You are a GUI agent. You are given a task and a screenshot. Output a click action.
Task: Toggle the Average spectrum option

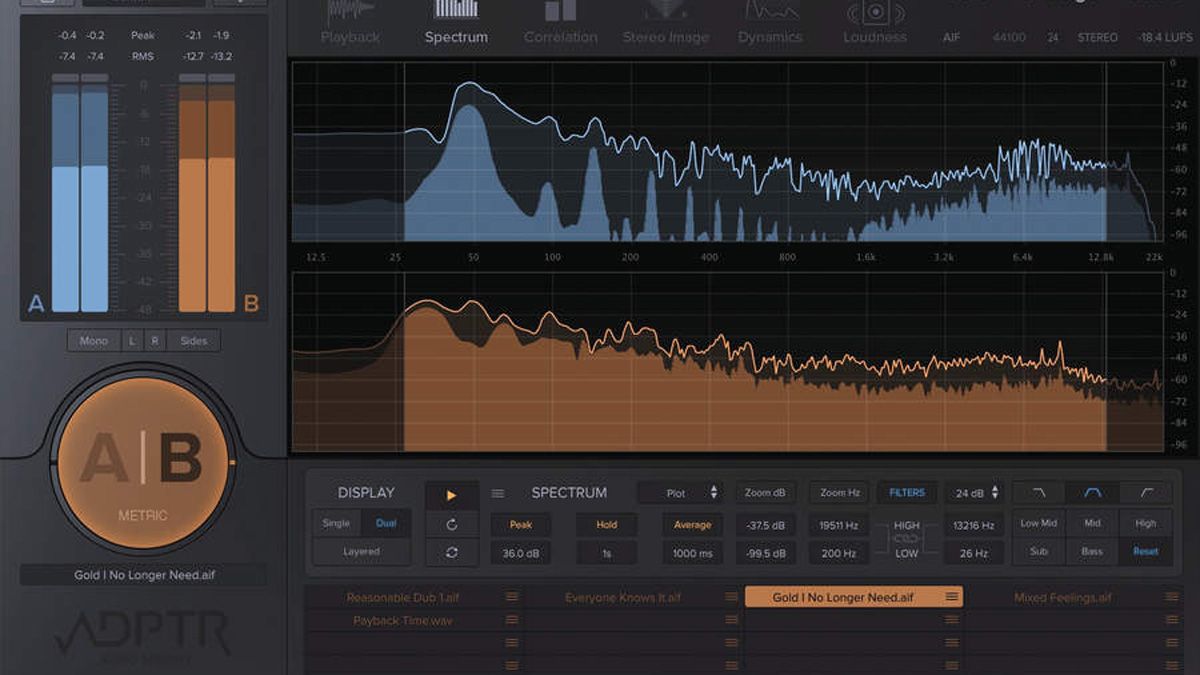click(692, 524)
